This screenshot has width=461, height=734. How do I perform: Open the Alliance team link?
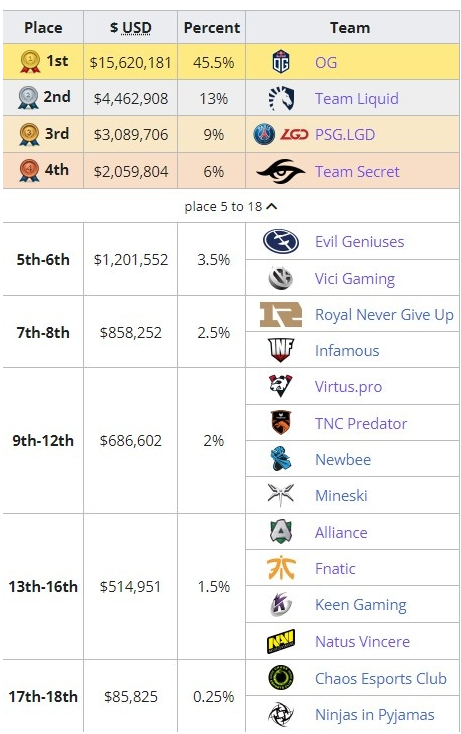tap(341, 533)
